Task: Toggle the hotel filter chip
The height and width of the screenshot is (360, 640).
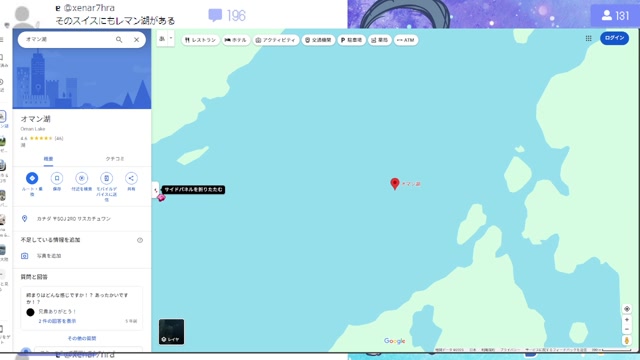Action: (236, 40)
